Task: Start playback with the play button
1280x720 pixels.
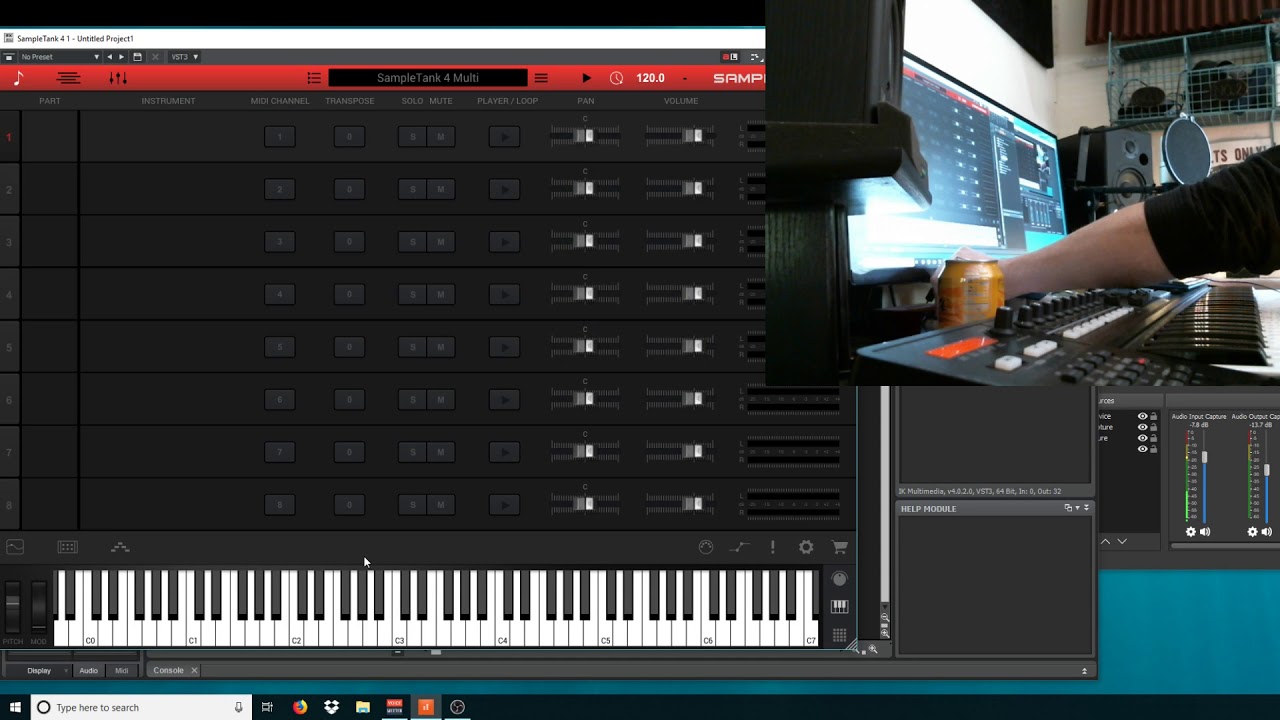Action: (586, 78)
